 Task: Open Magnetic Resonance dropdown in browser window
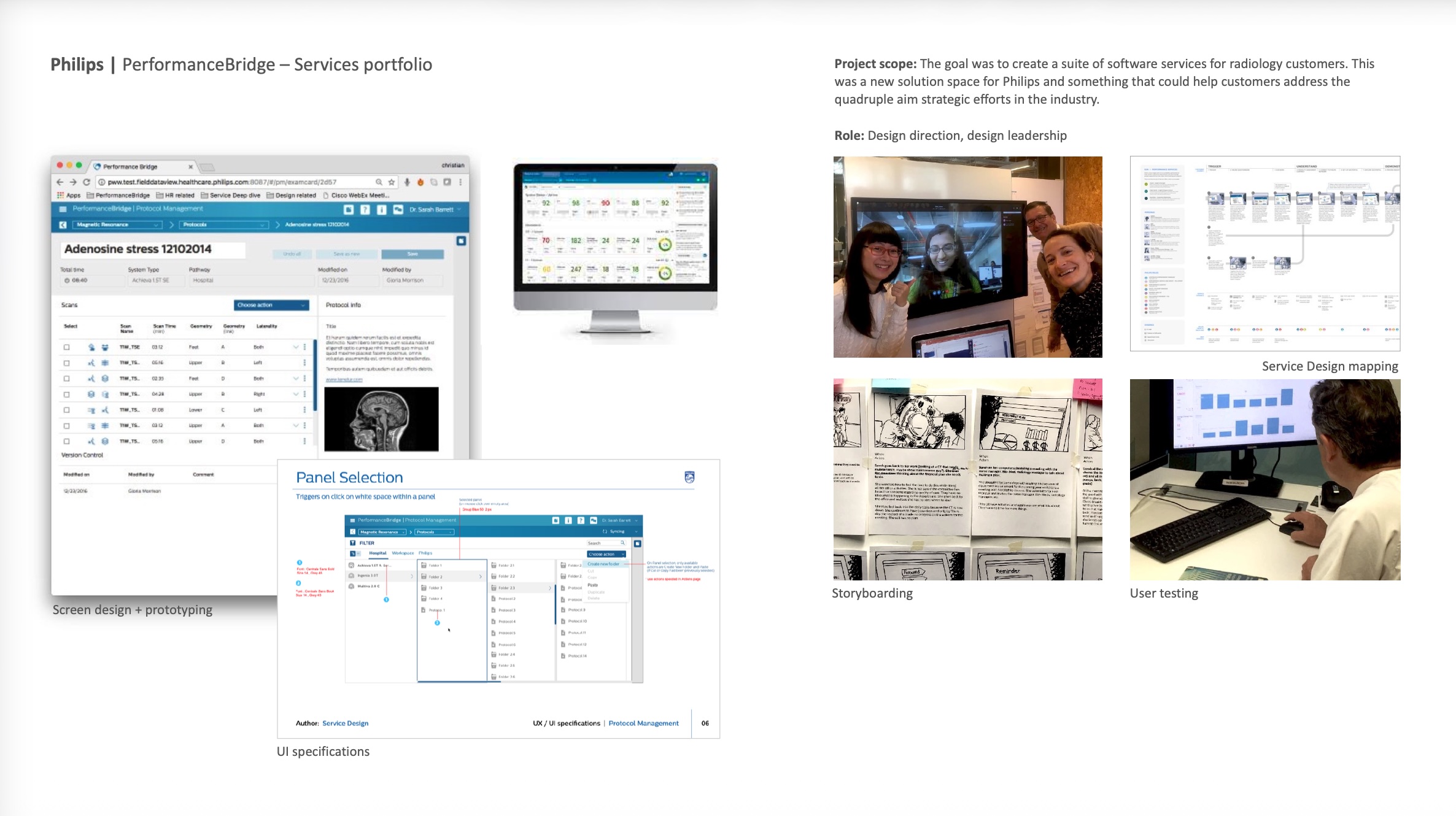[x=117, y=225]
